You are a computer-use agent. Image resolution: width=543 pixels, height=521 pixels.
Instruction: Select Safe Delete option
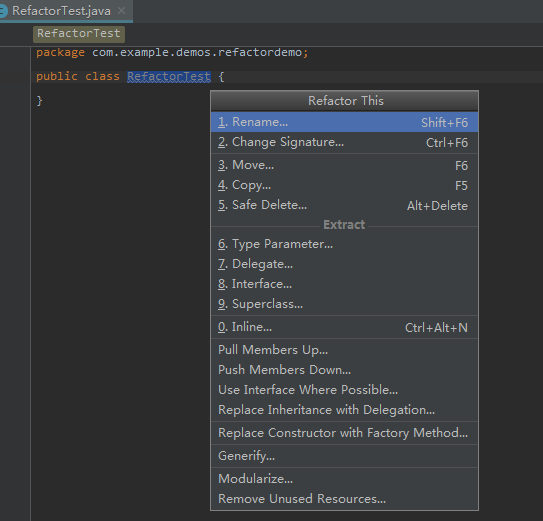tap(344, 205)
